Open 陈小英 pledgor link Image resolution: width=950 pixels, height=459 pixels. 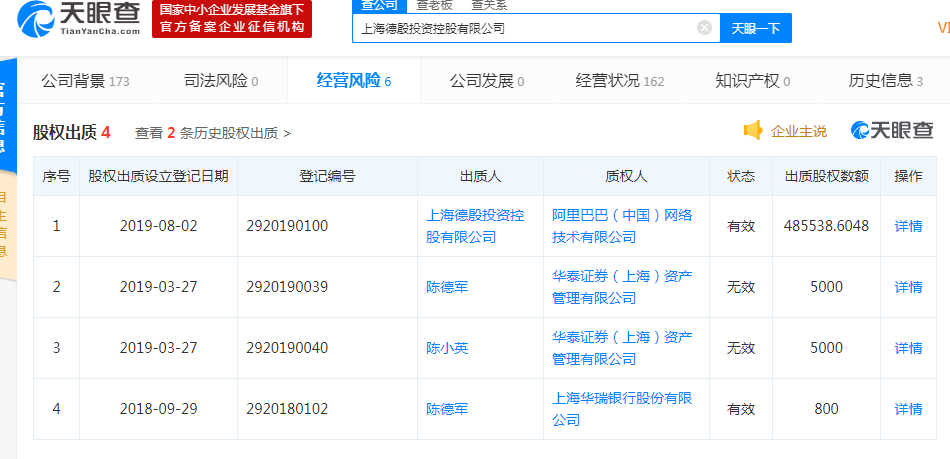point(447,348)
